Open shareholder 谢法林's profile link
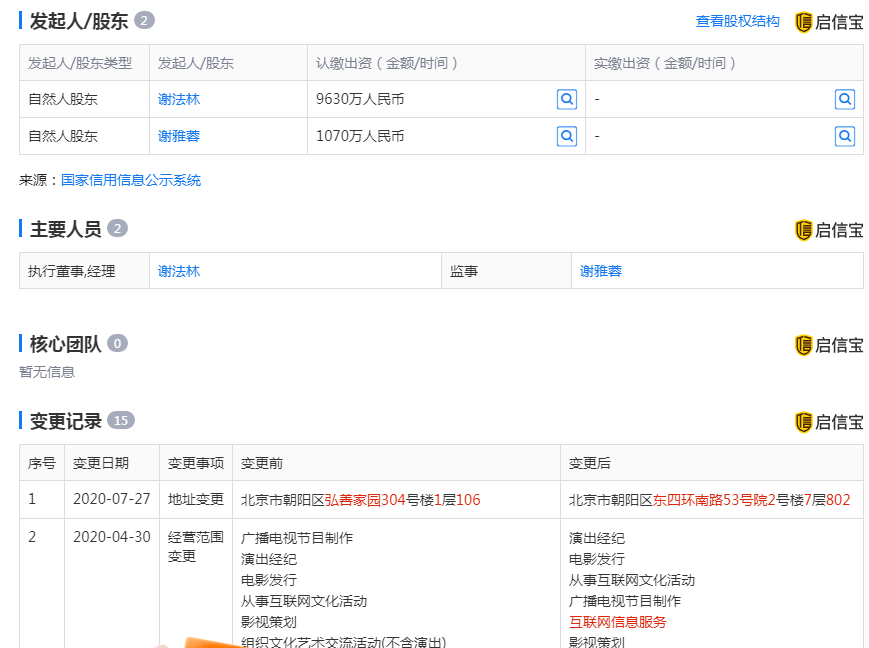 tap(180, 99)
